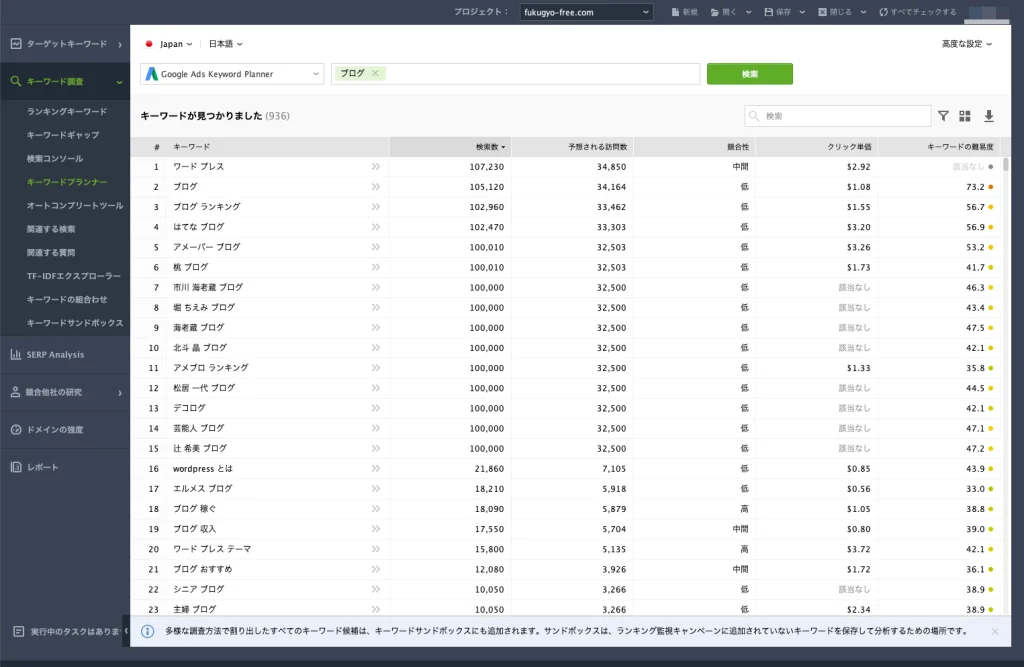Click the 競合他社の研究 person icon
Screen dimensions: 1024x667
[16, 392]
